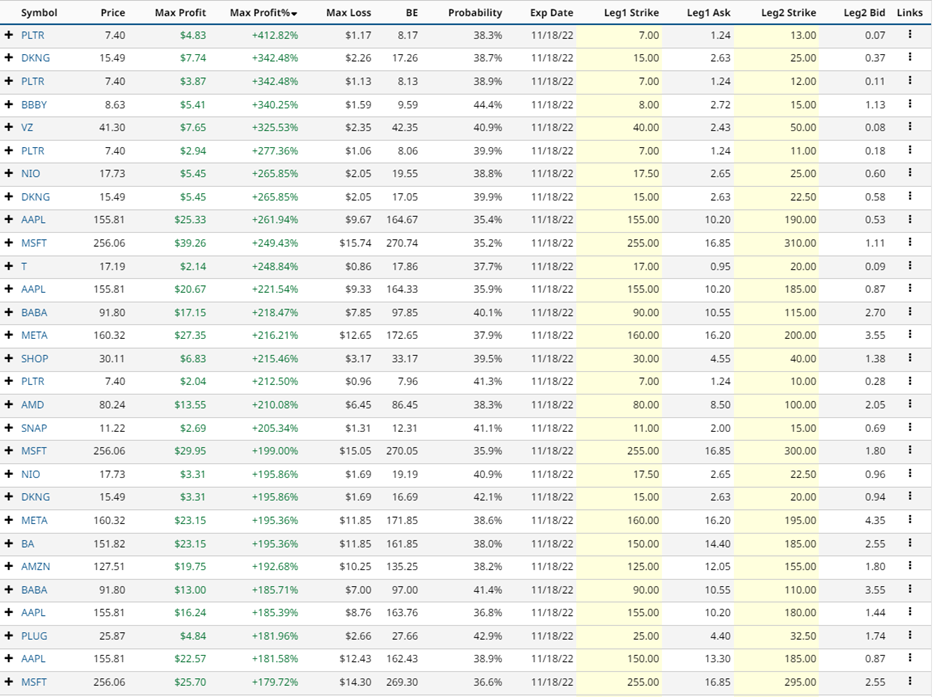
Task: Expand the AMZN row details
Action: (x=8, y=566)
